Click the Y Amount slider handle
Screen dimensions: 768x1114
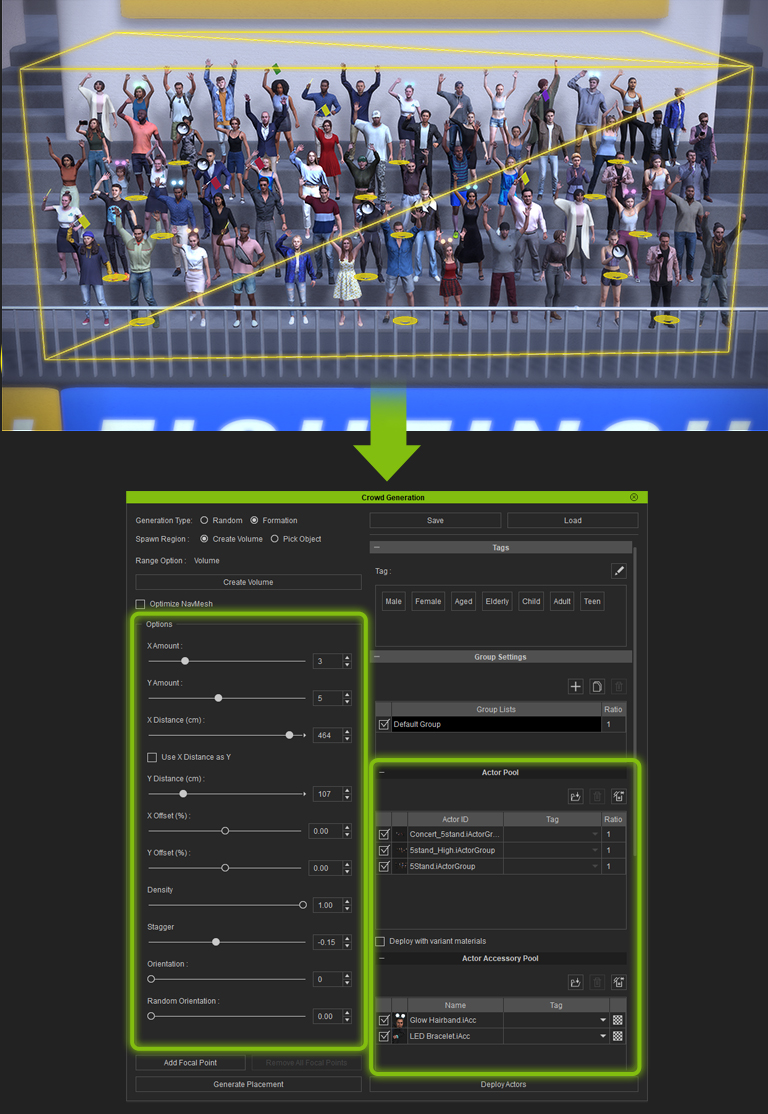(x=218, y=698)
